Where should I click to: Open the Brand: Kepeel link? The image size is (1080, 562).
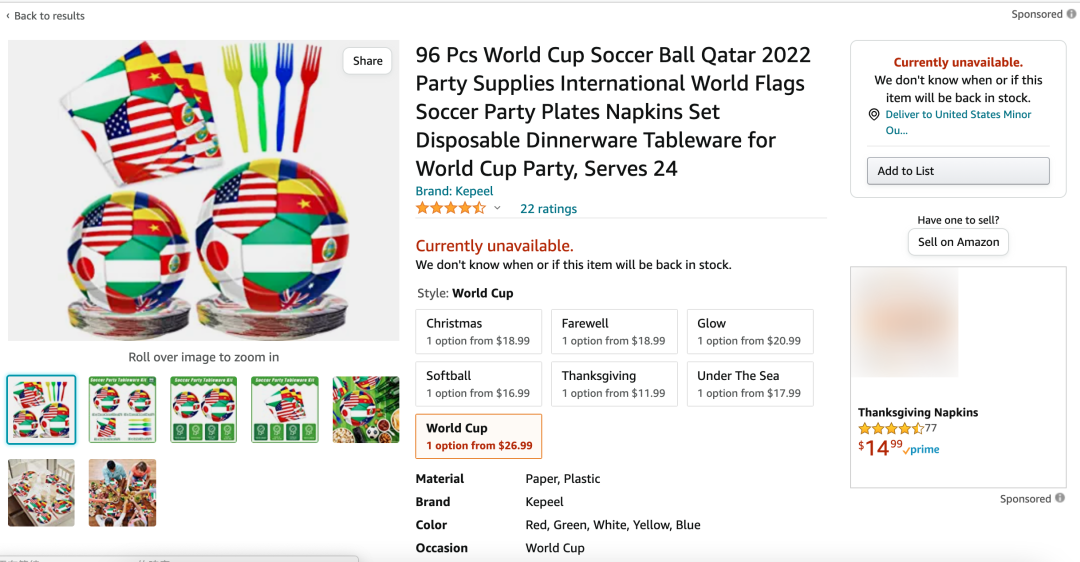454,191
